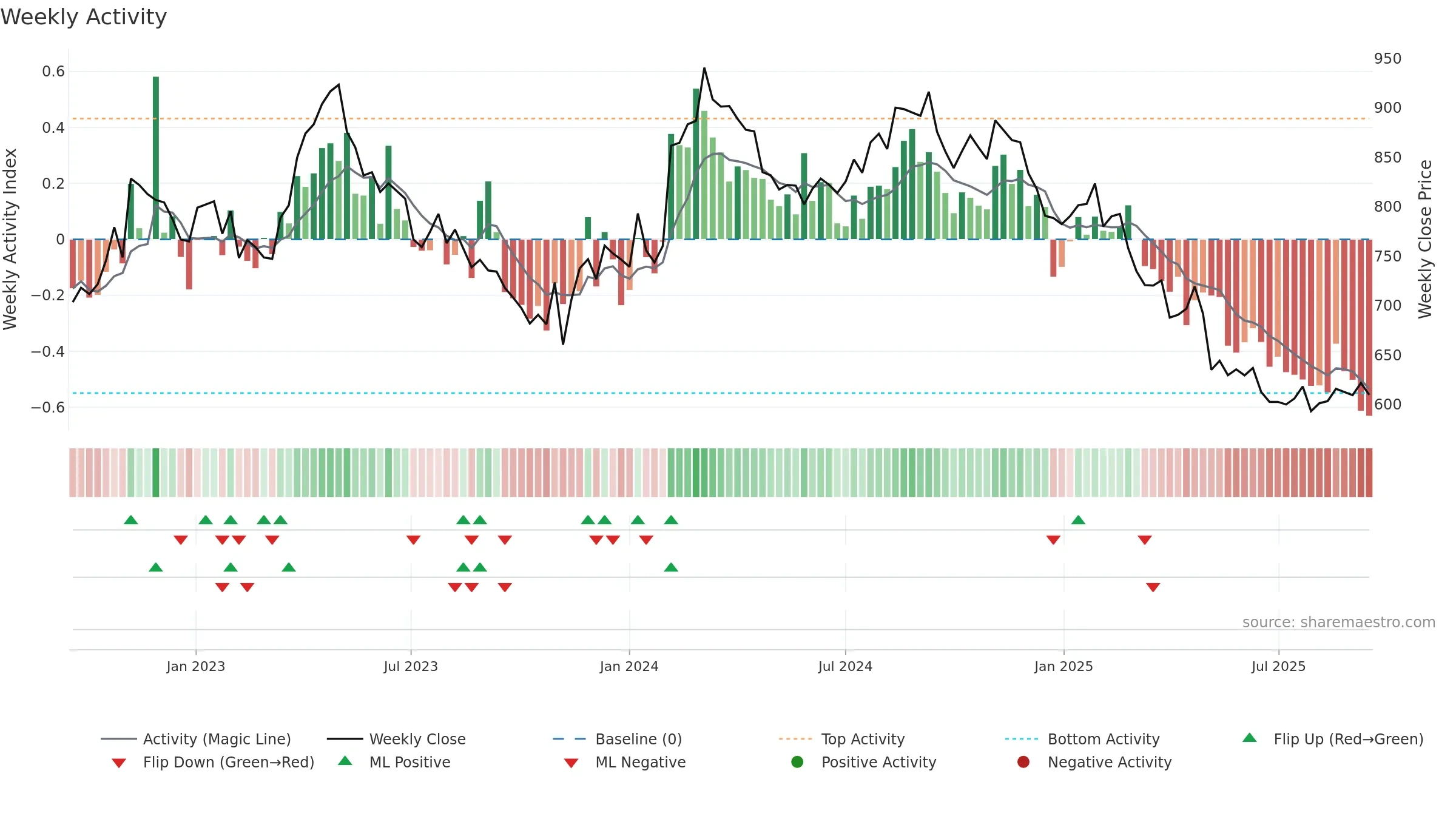Click the Flip Down red triangle legend icon
This screenshot has width=1456, height=819.
(x=119, y=763)
